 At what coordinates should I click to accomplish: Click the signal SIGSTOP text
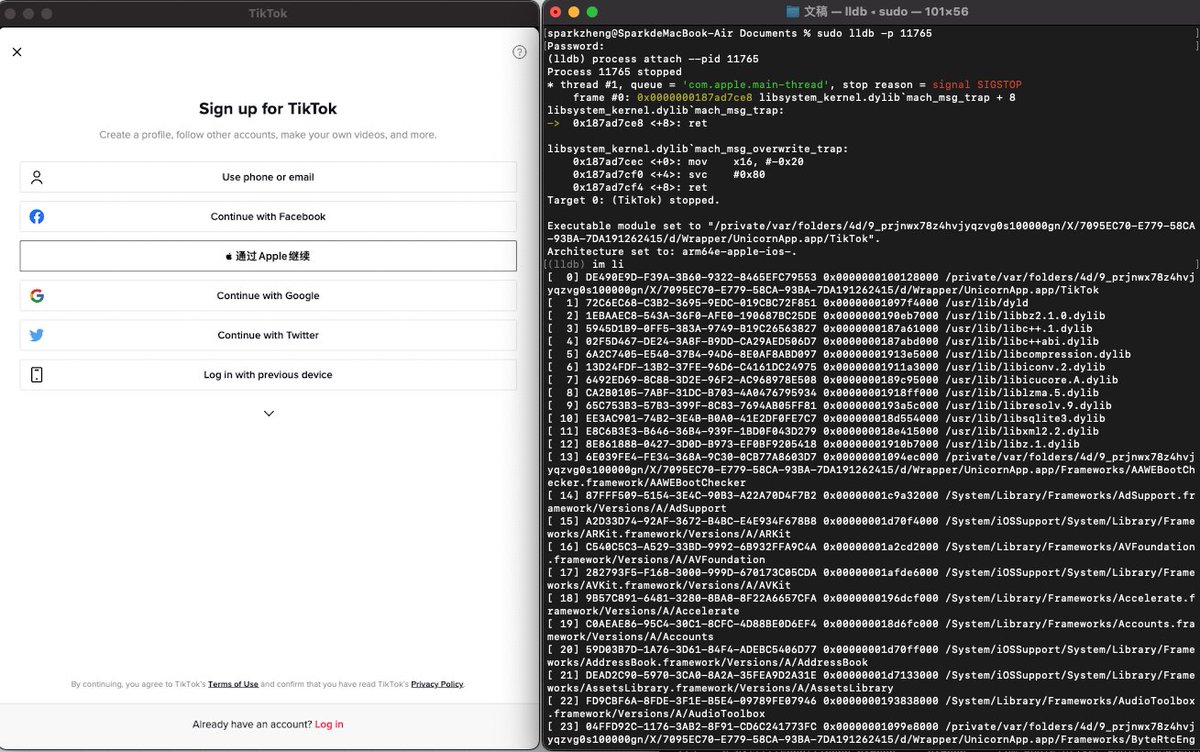tap(976, 85)
